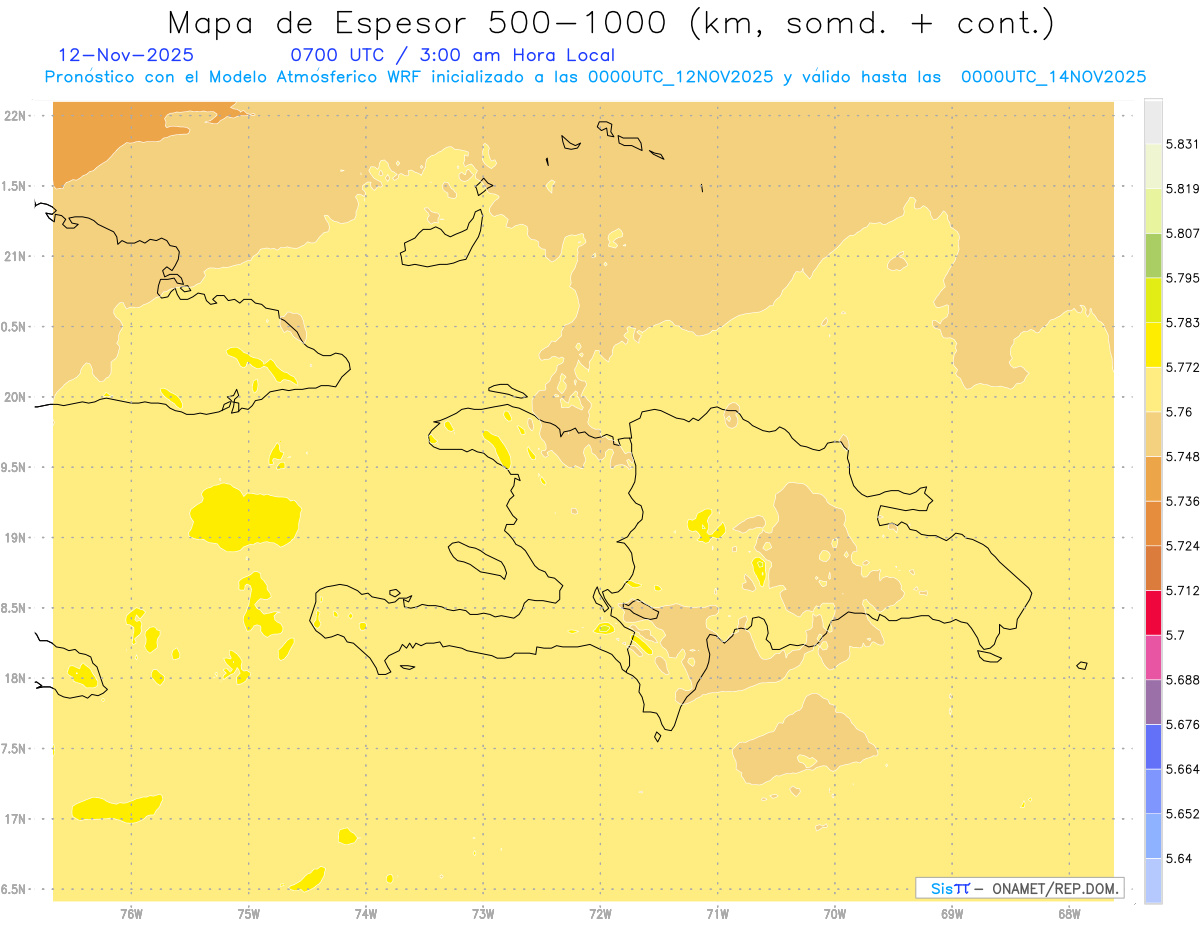Click the dark orange swatch between 5.712 and 5.724
This screenshot has height=927, width=1200.
tap(1153, 568)
